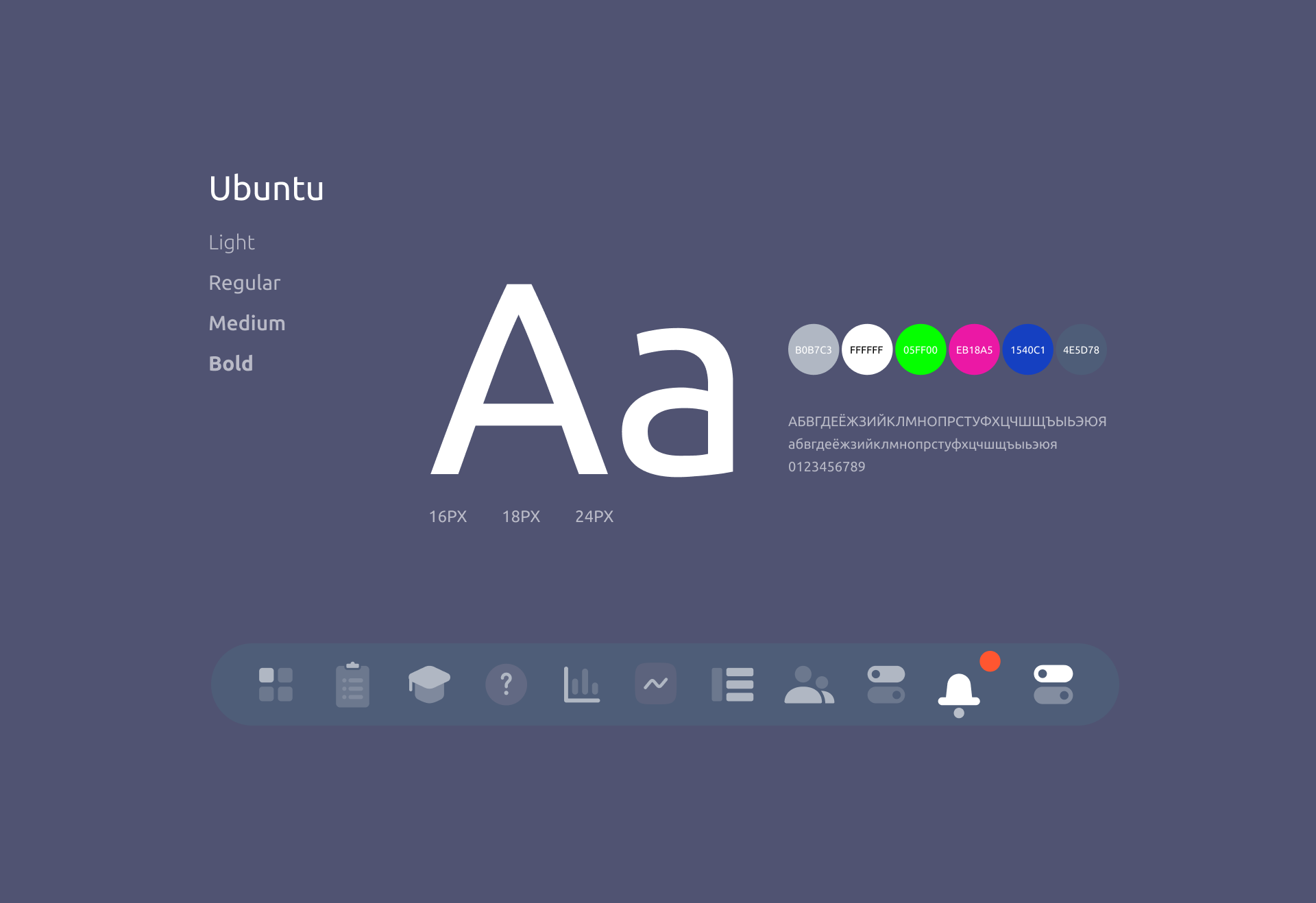
Task: Click the white highlighted toggle switches icon
Action: (x=1053, y=684)
